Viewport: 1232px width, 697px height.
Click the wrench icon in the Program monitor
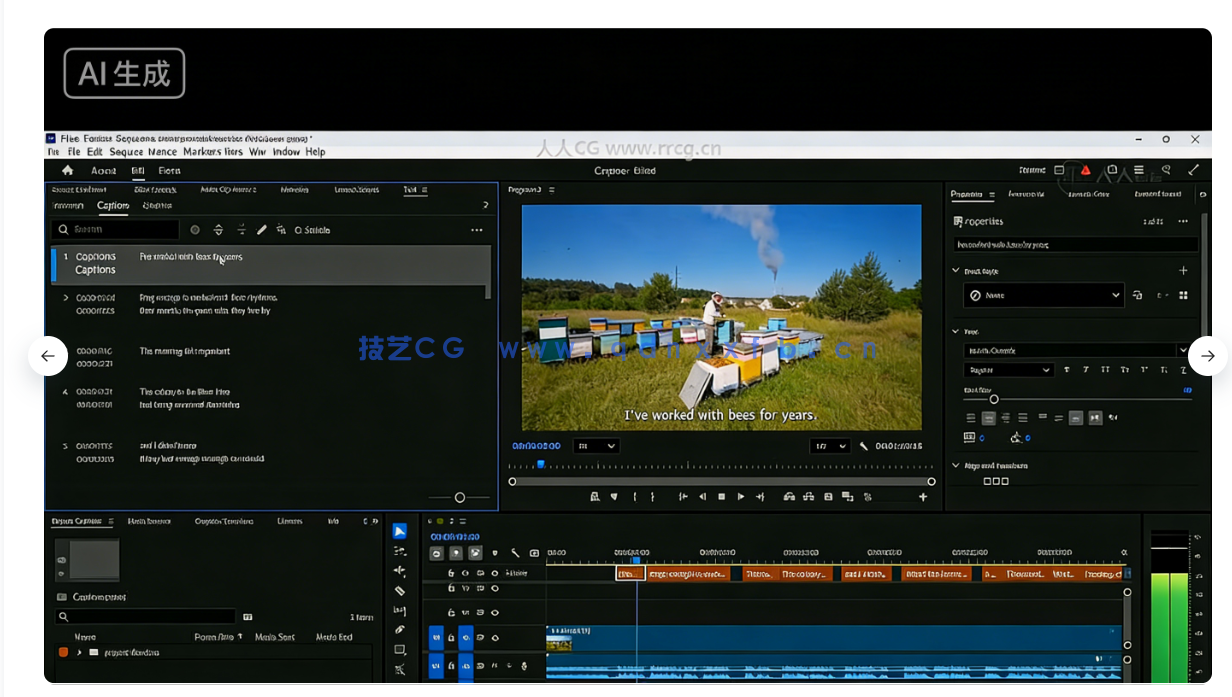pos(864,446)
